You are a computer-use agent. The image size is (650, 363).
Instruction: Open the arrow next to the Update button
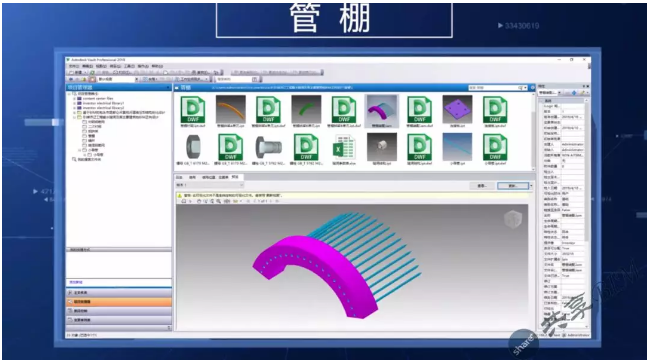pos(531,186)
